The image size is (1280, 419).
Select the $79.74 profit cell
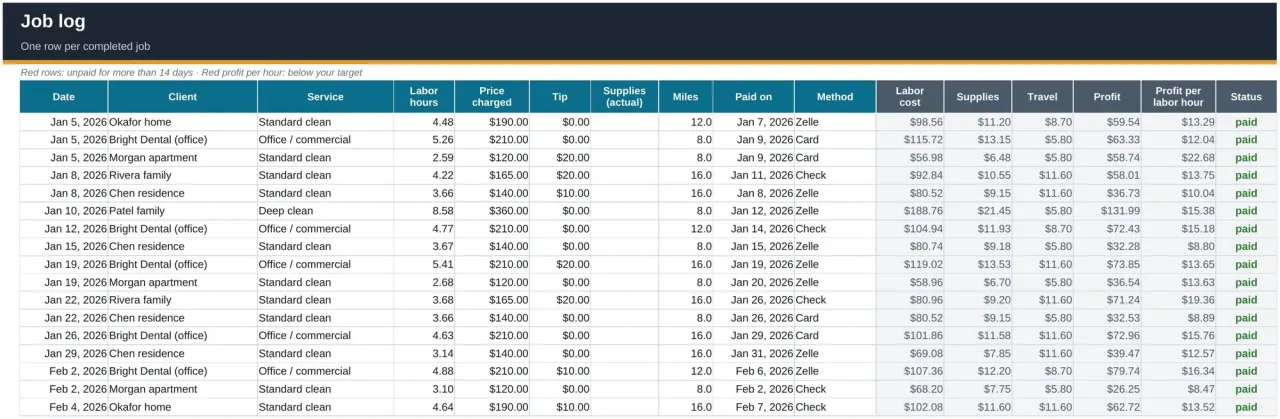click(1107, 371)
